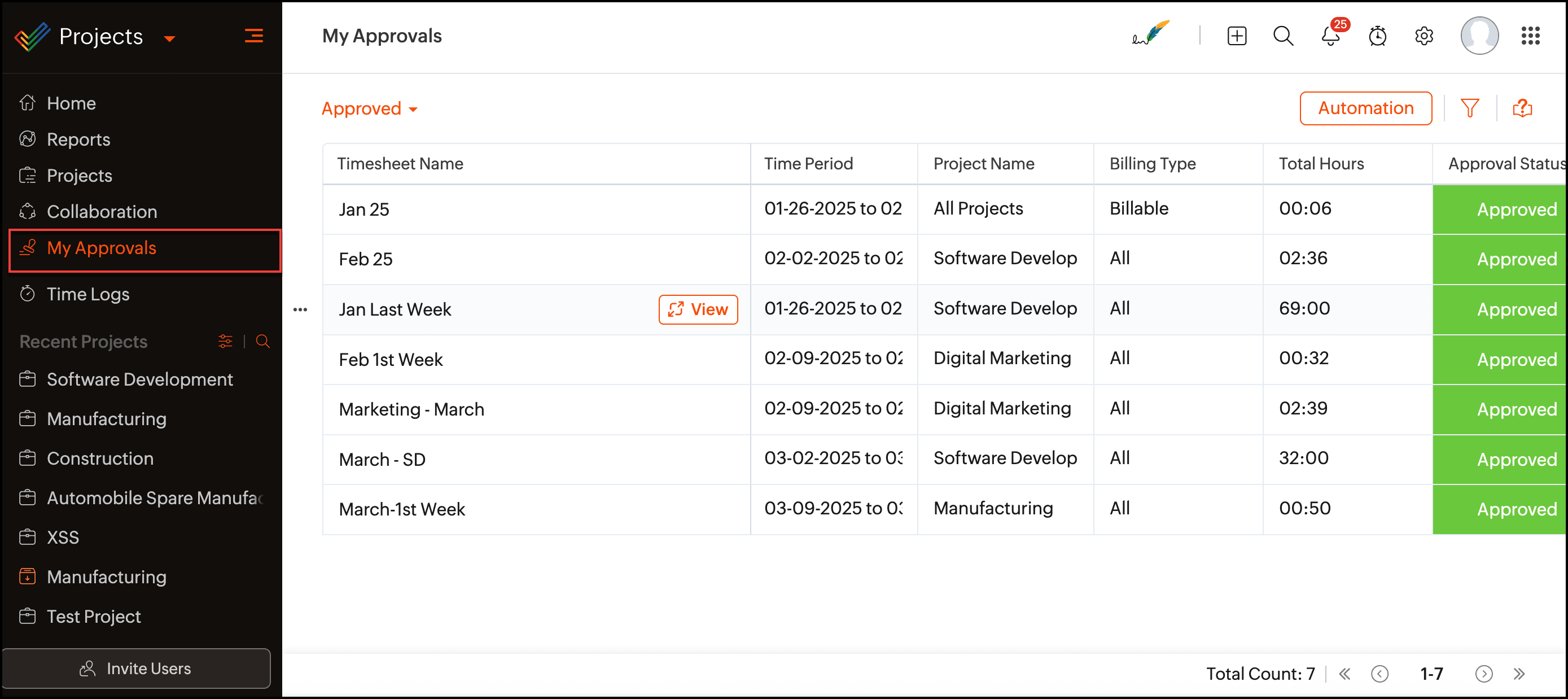
Task: Click View on Jan Last Week row
Action: (x=698, y=310)
